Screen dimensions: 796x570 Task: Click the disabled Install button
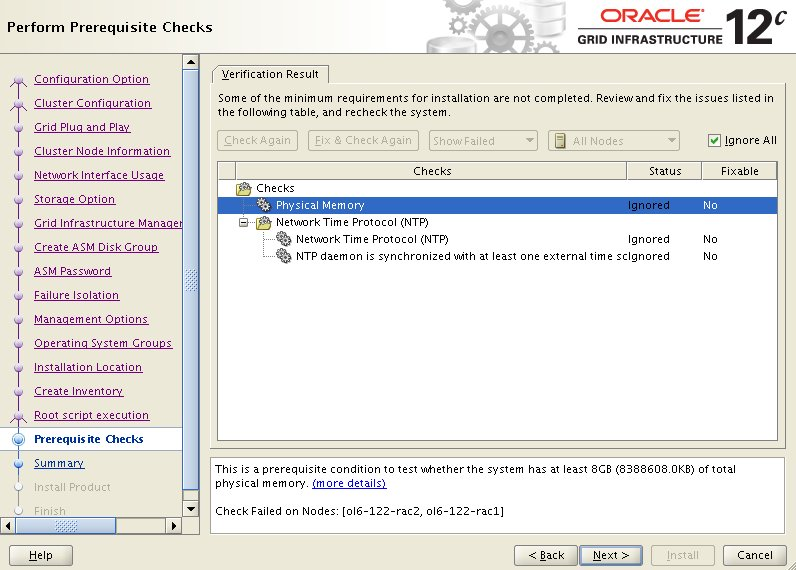point(683,555)
